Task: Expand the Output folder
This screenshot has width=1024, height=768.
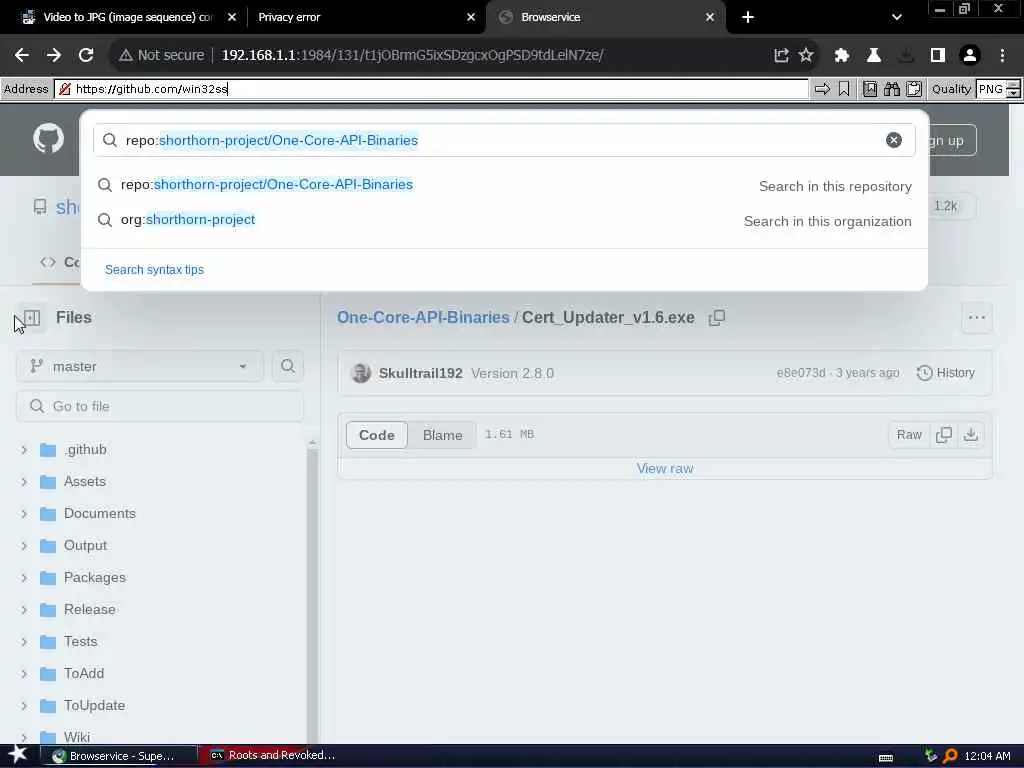Action: (x=24, y=545)
